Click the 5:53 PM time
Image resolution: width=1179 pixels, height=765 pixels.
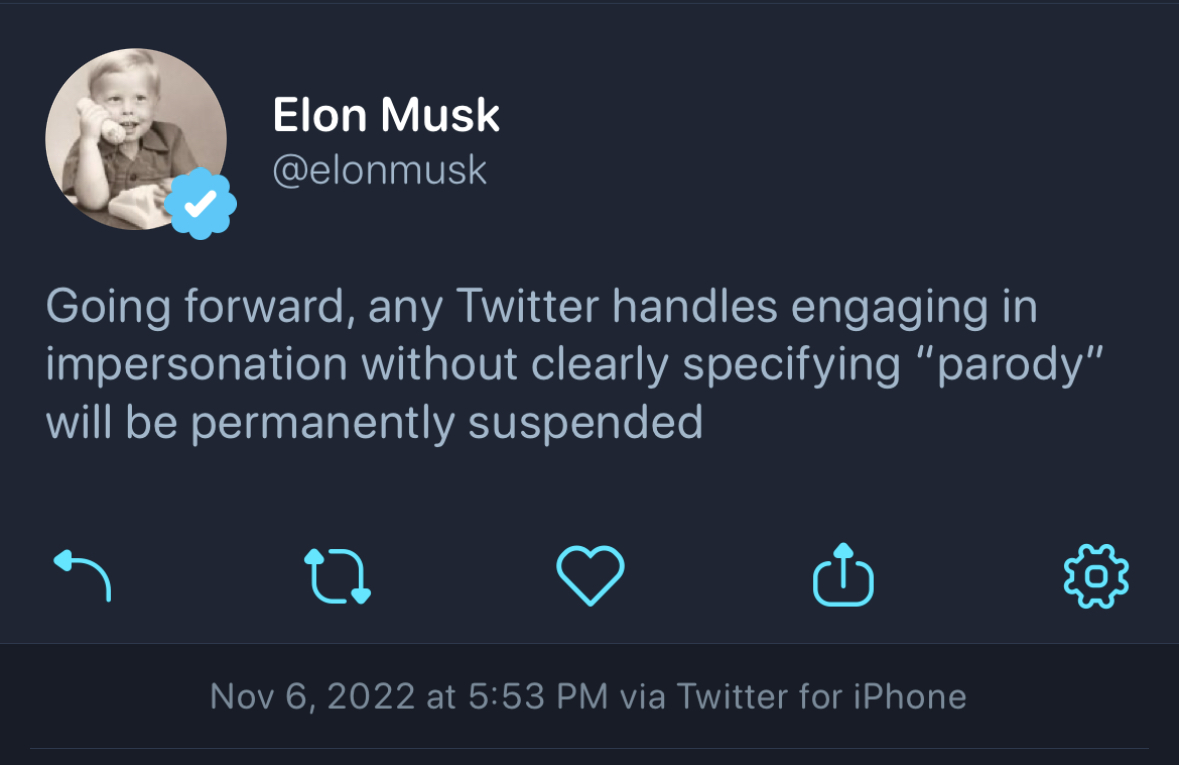(x=538, y=696)
